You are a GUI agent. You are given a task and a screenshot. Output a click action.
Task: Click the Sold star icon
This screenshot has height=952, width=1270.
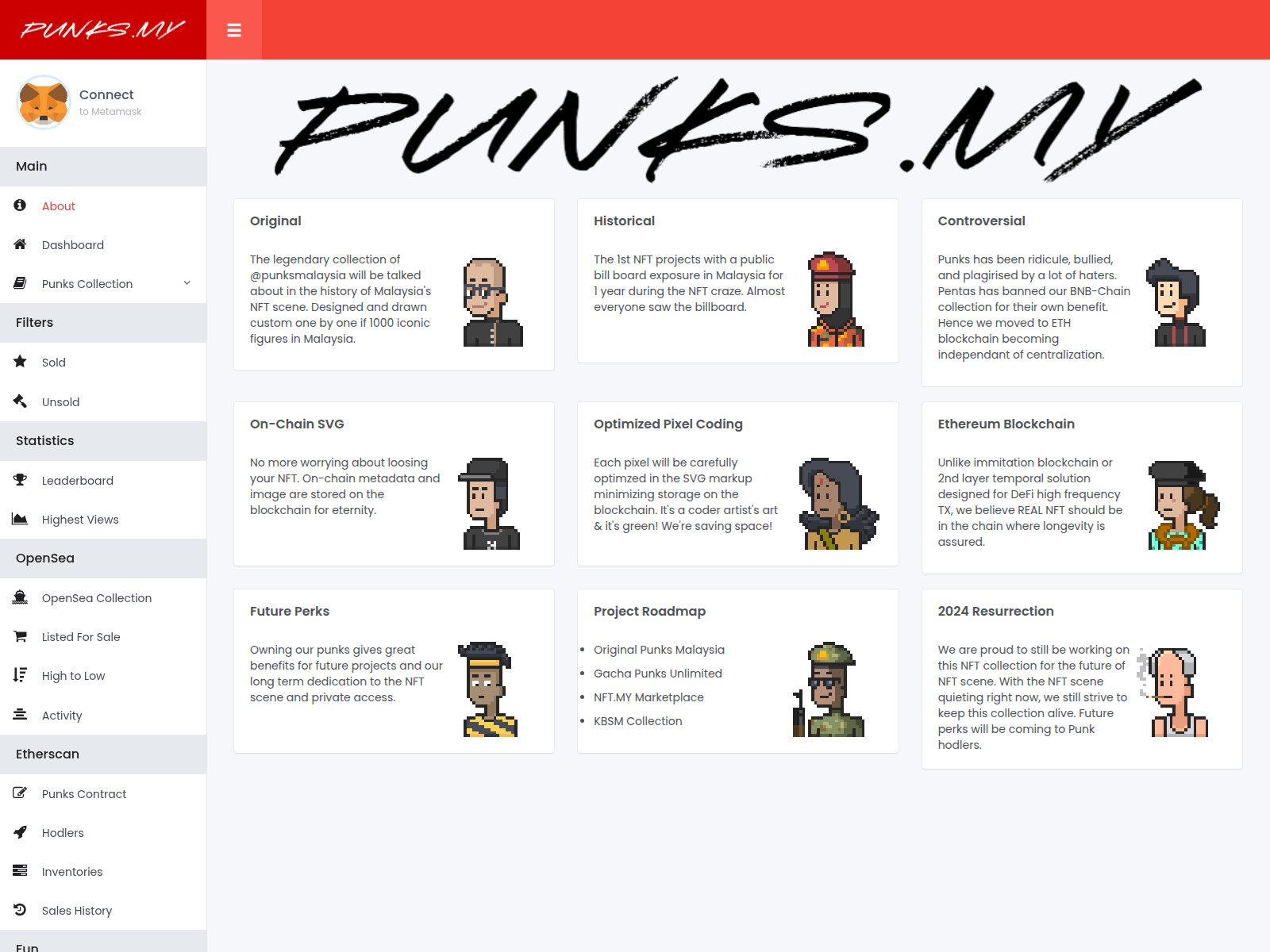coord(20,362)
